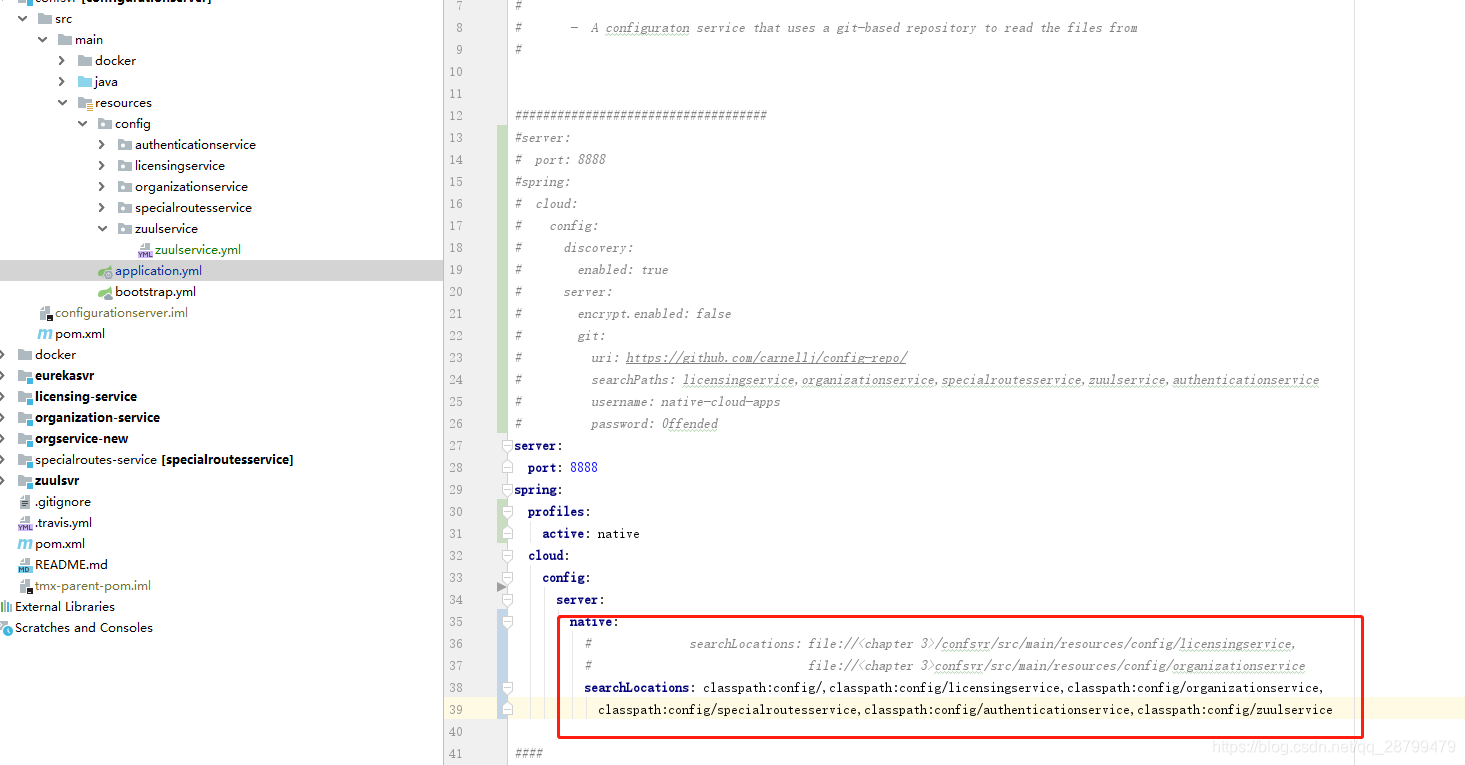Click the searchLocations key on line 38
Image resolution: width=1465 pixels, height=765 pixels.
click(637, 688)
